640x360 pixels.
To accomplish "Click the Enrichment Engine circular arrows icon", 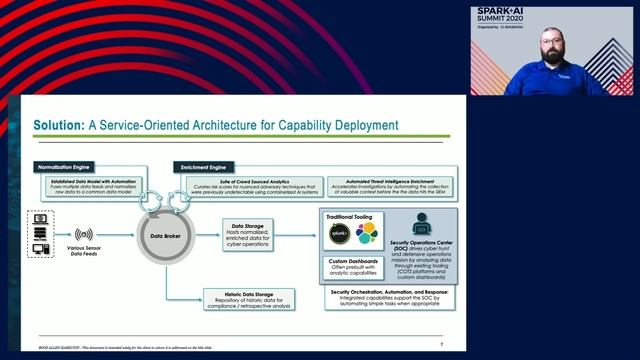I will pos(179,201).
